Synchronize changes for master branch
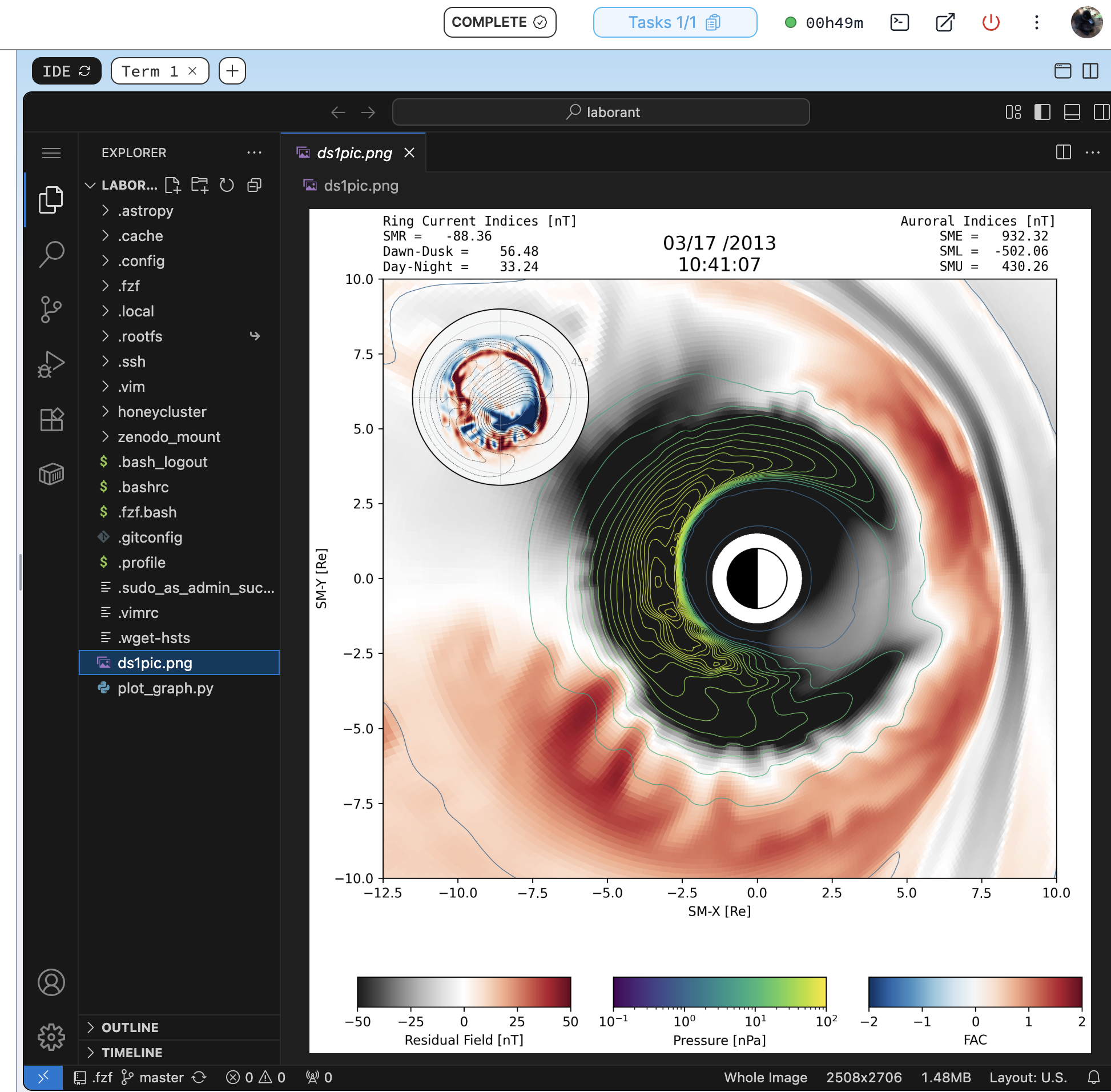This screenshot has width=1111, height=1092. [x=199, y=1078]
